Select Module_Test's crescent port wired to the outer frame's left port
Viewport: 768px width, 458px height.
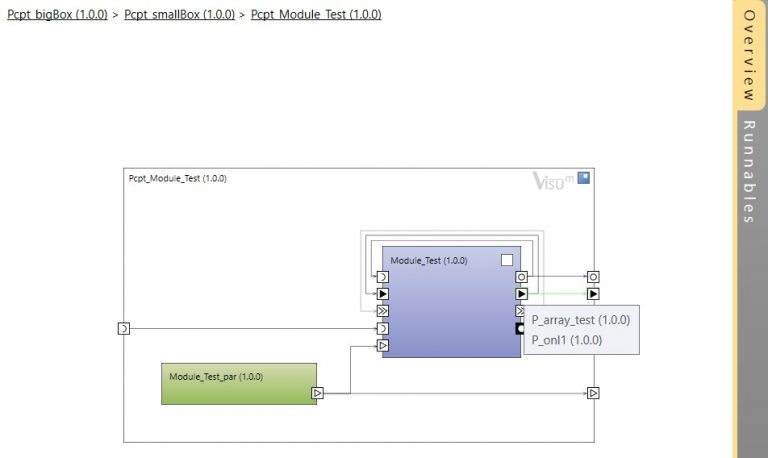click(383, 328)
